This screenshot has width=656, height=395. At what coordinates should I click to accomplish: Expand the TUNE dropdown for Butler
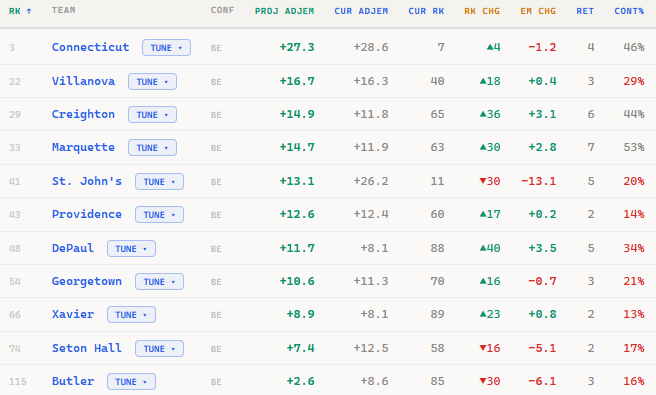click(131, 381)
